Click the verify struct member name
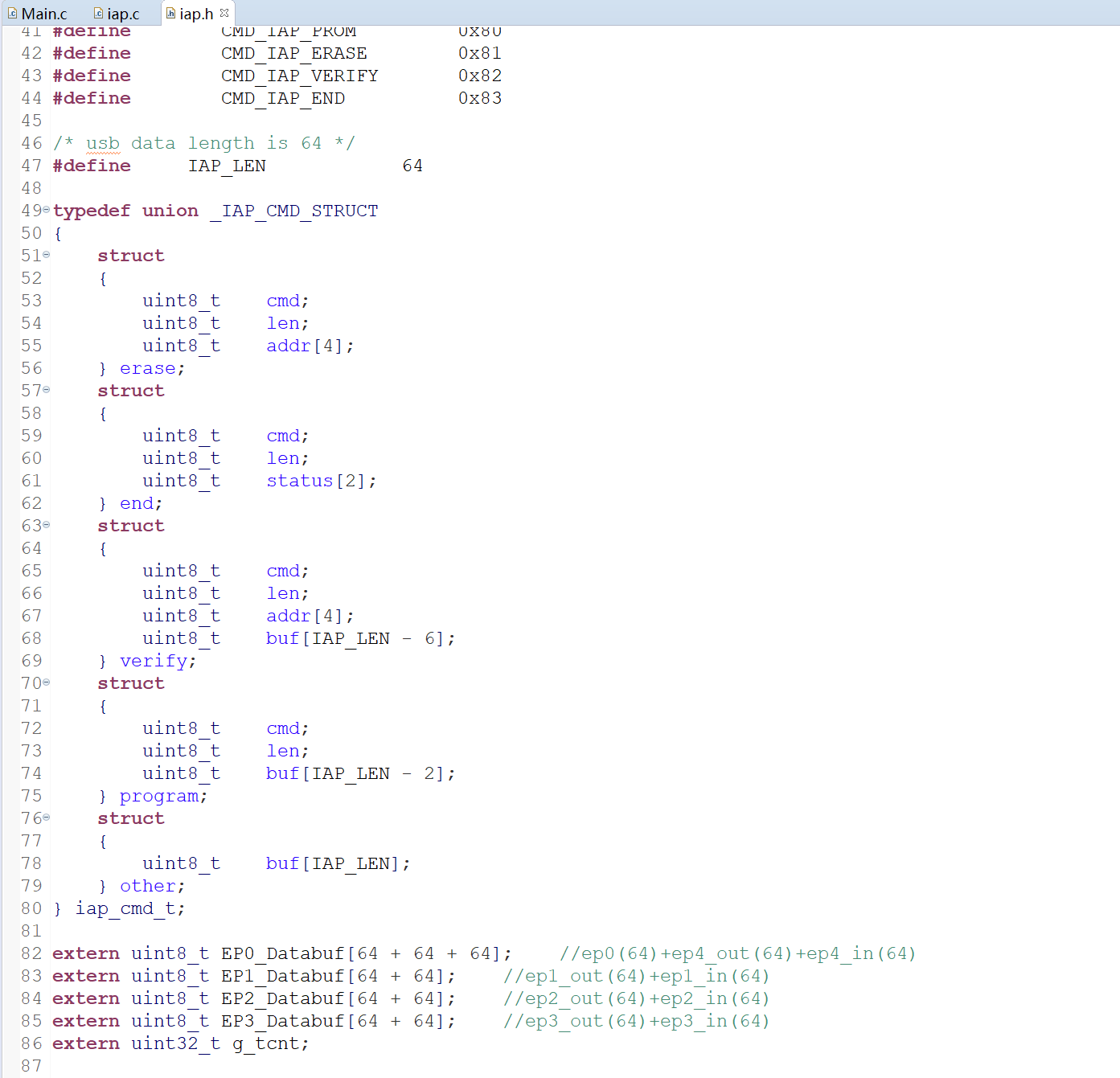 154,661
